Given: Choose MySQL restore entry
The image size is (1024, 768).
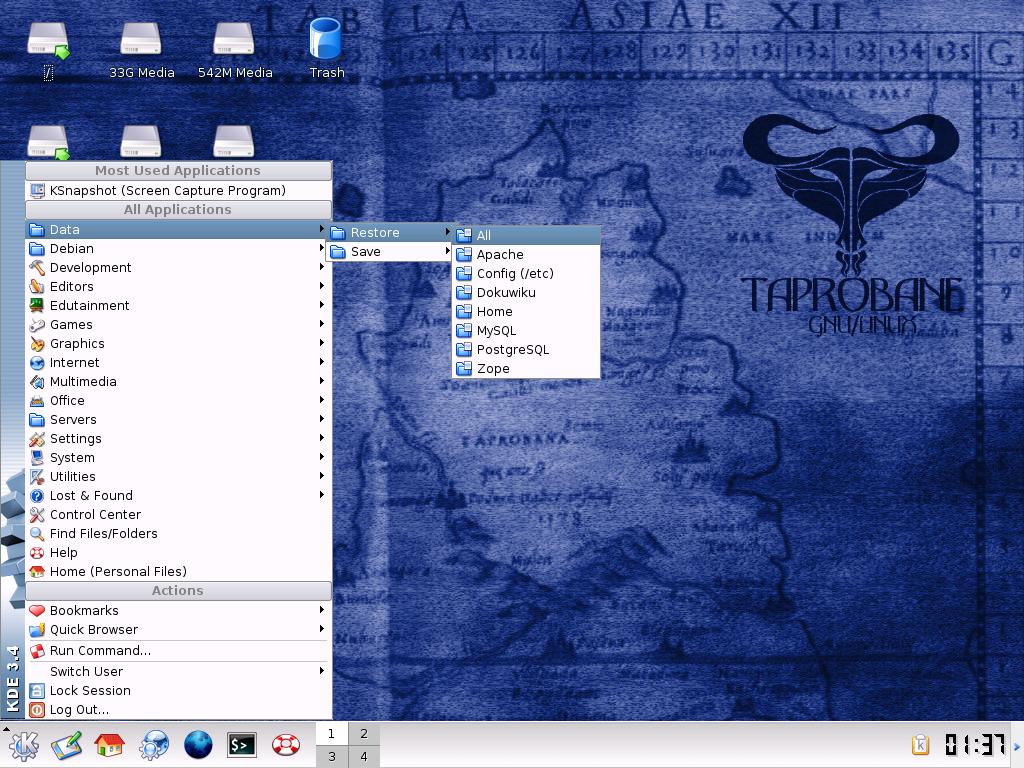Looking at the screenshot, I should 526,330.
